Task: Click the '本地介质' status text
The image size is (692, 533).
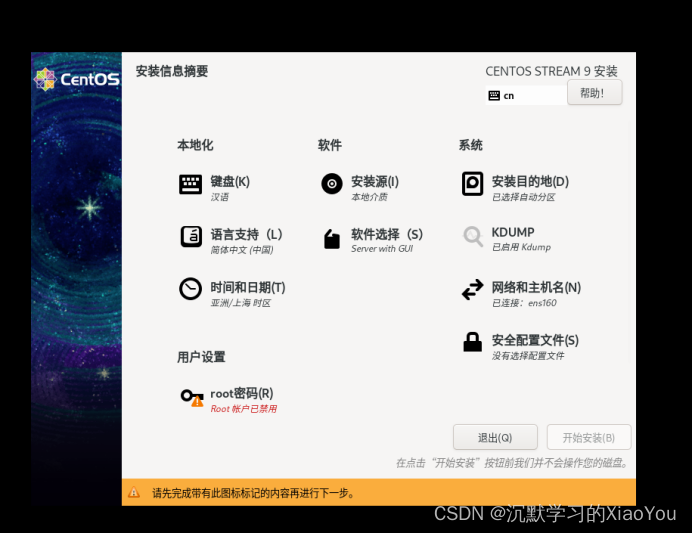Action: (369, 197)
